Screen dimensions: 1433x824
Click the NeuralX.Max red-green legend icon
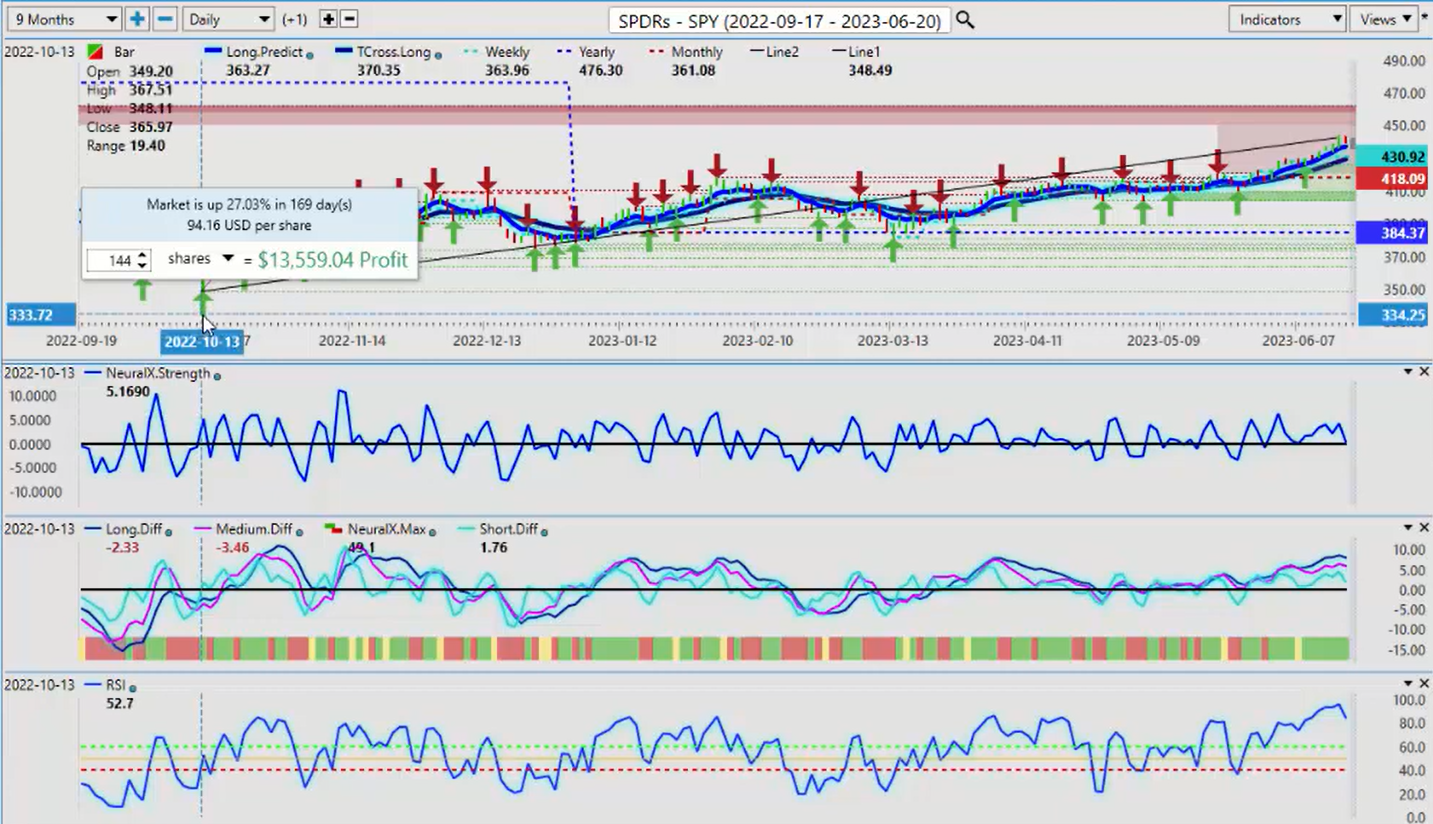point(333,528)
